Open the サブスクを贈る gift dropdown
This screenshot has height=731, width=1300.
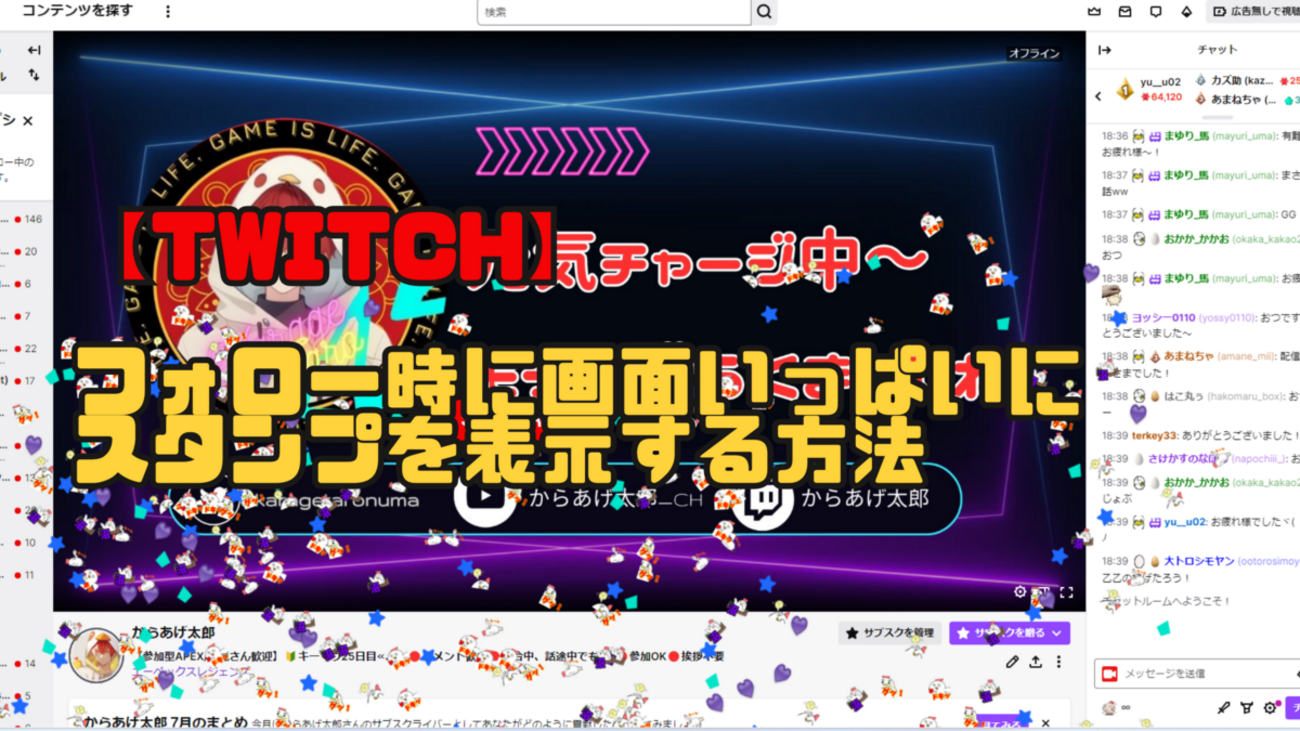pyautogui.click(x=1010, y=633)
